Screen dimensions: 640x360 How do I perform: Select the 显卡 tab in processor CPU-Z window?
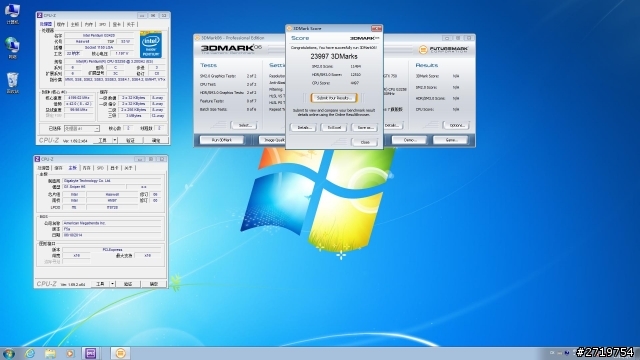tap(117, 24)
